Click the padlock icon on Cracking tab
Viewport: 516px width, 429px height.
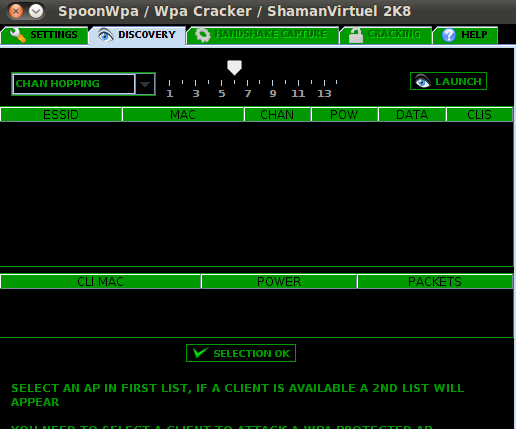(356, 35)
